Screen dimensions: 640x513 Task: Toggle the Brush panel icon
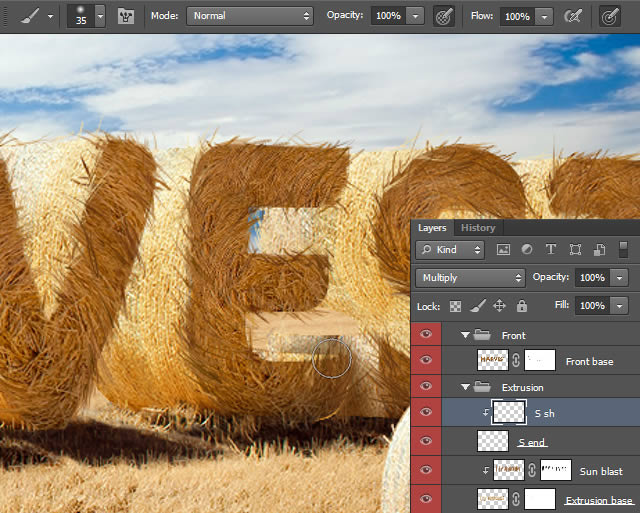pyautogui.click(x=126, y=16)
